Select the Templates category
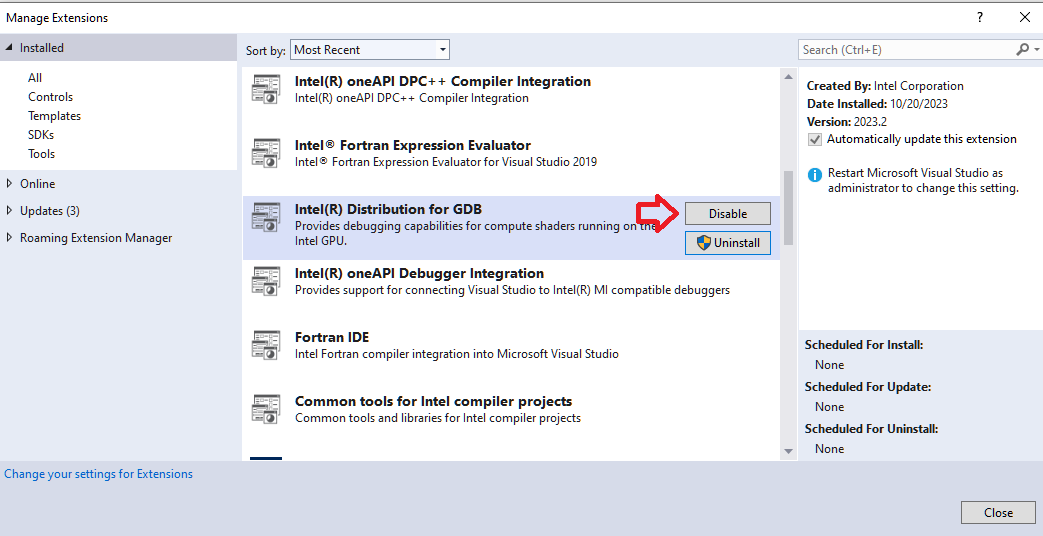Viewport: 1043px width, 536px height. pos(54,116)
